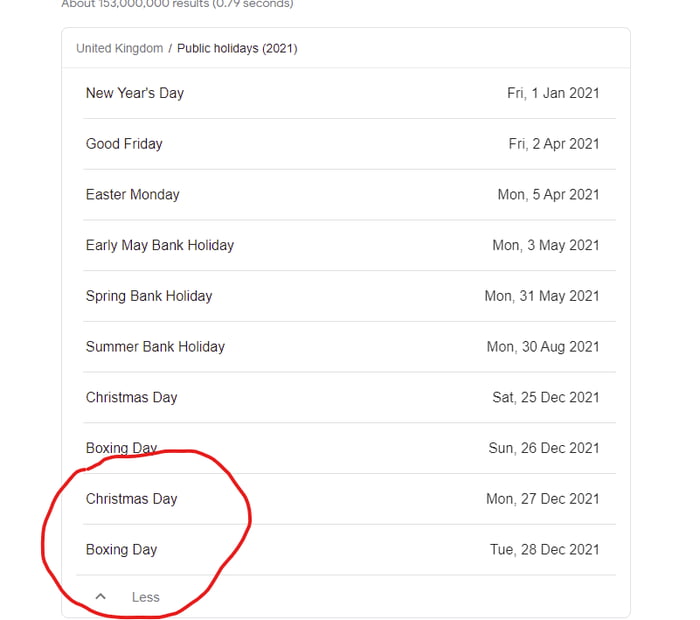Image resolution: width=700 pixels, height=620 pixels.
Task: Click the date "Fri, 1 Jan 2021"
Action: click(x=553, y=93)
